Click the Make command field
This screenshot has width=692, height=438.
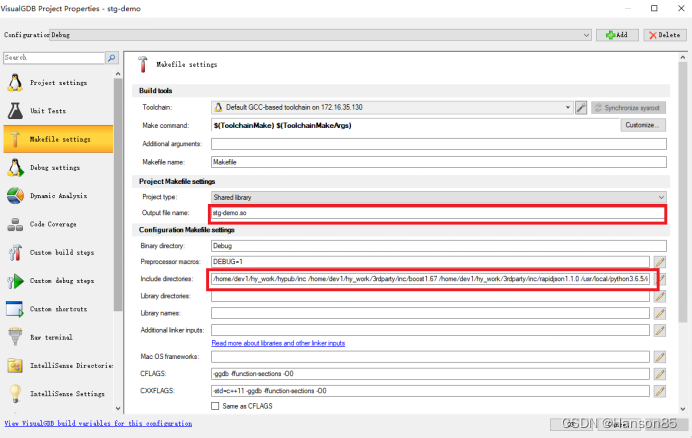(415, 125)
